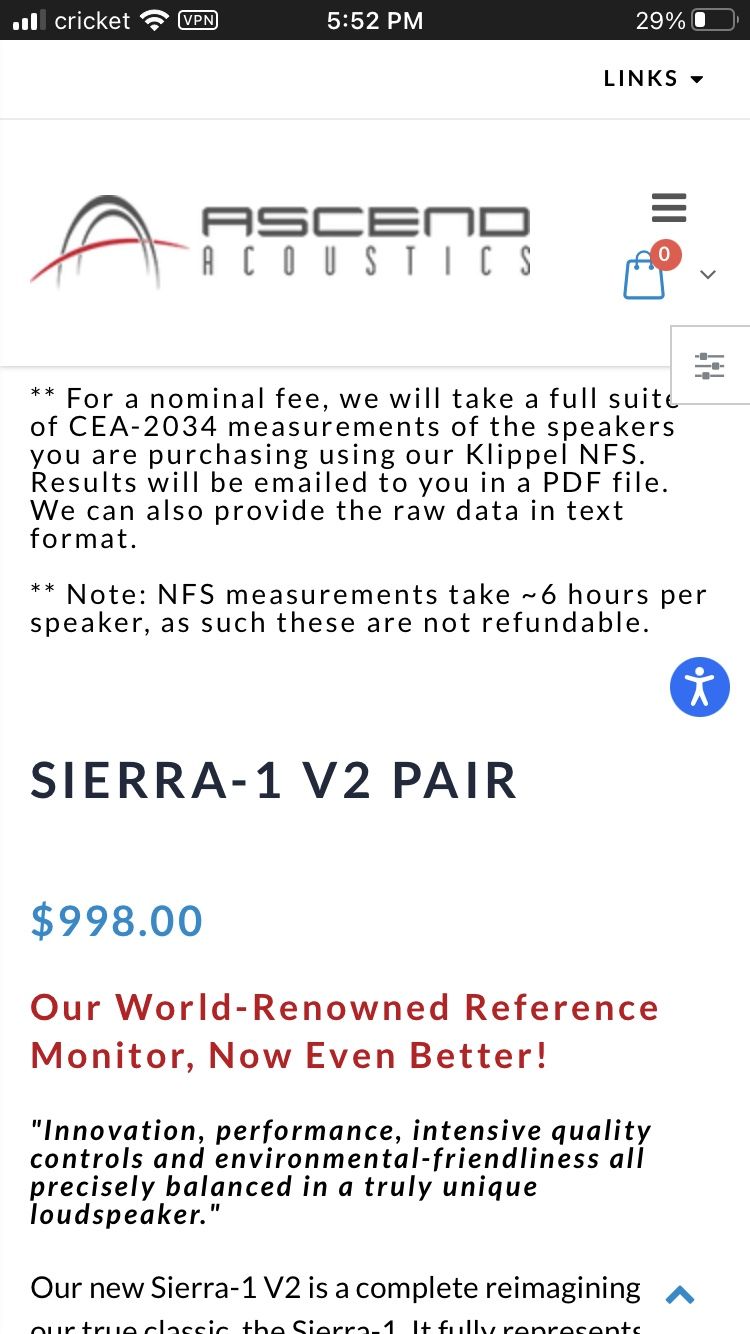Viewport: 750px width, 1334px height.
Task: Click the Sierra-1 V2 Pair title
Action: (x=274, y=781)
